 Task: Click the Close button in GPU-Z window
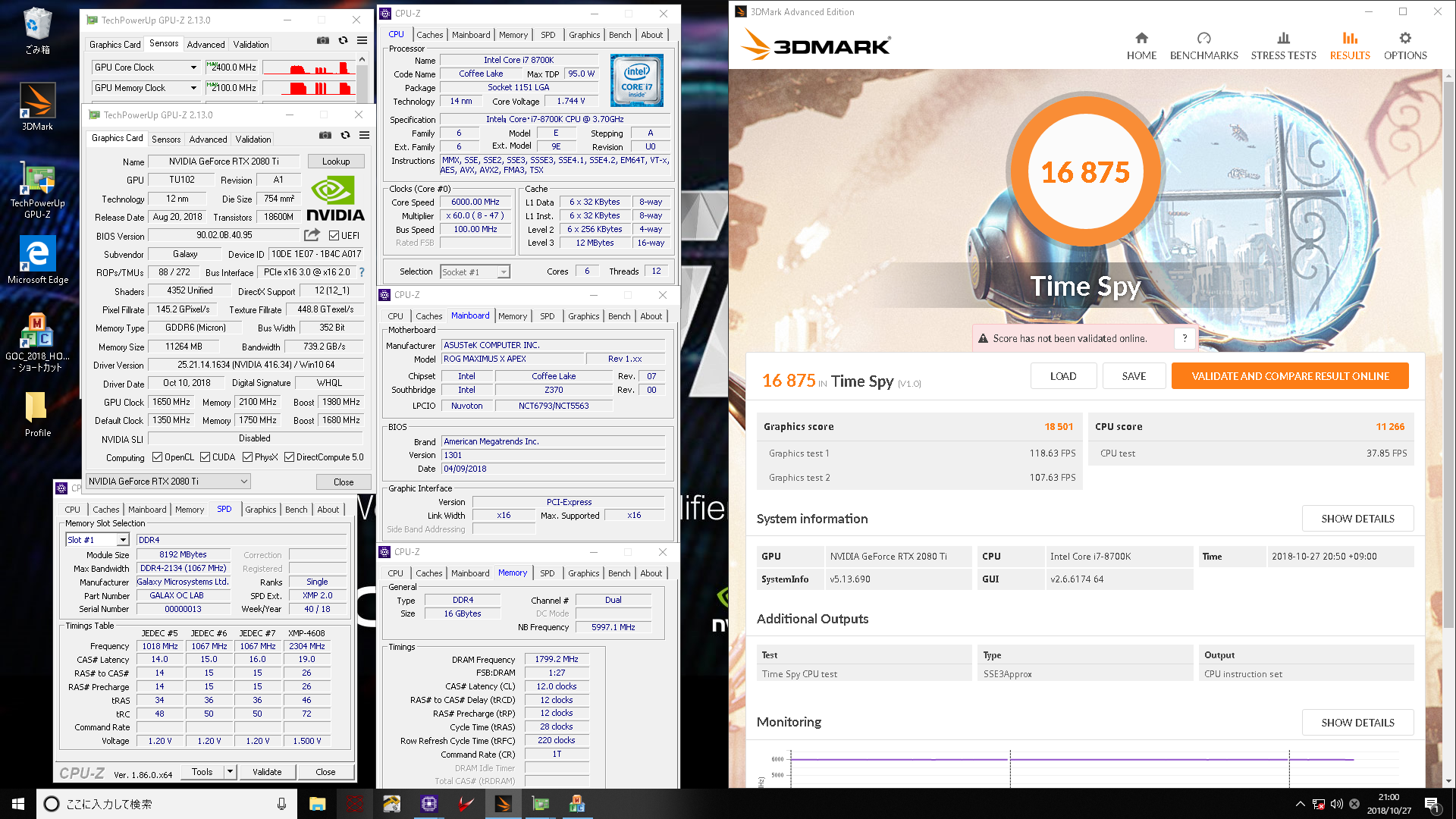click(344, 482)
